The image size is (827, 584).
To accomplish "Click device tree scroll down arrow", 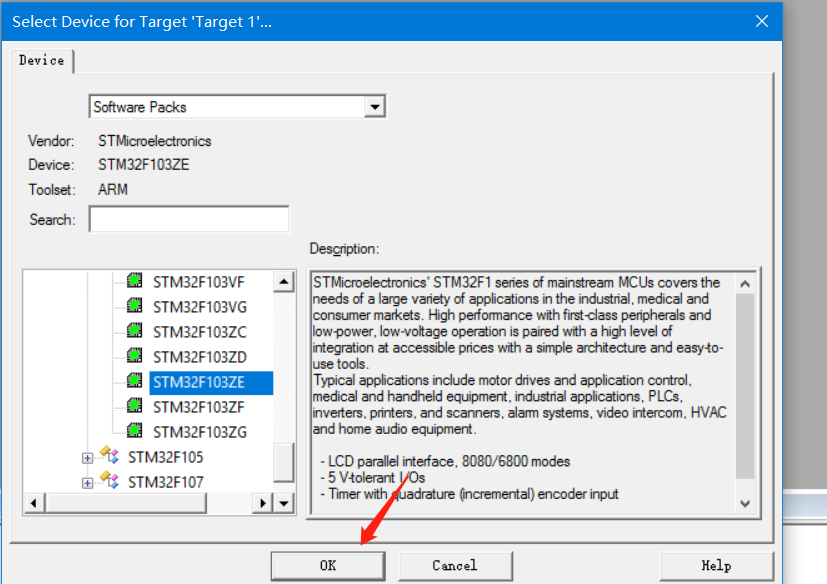I will click(284, 503).
